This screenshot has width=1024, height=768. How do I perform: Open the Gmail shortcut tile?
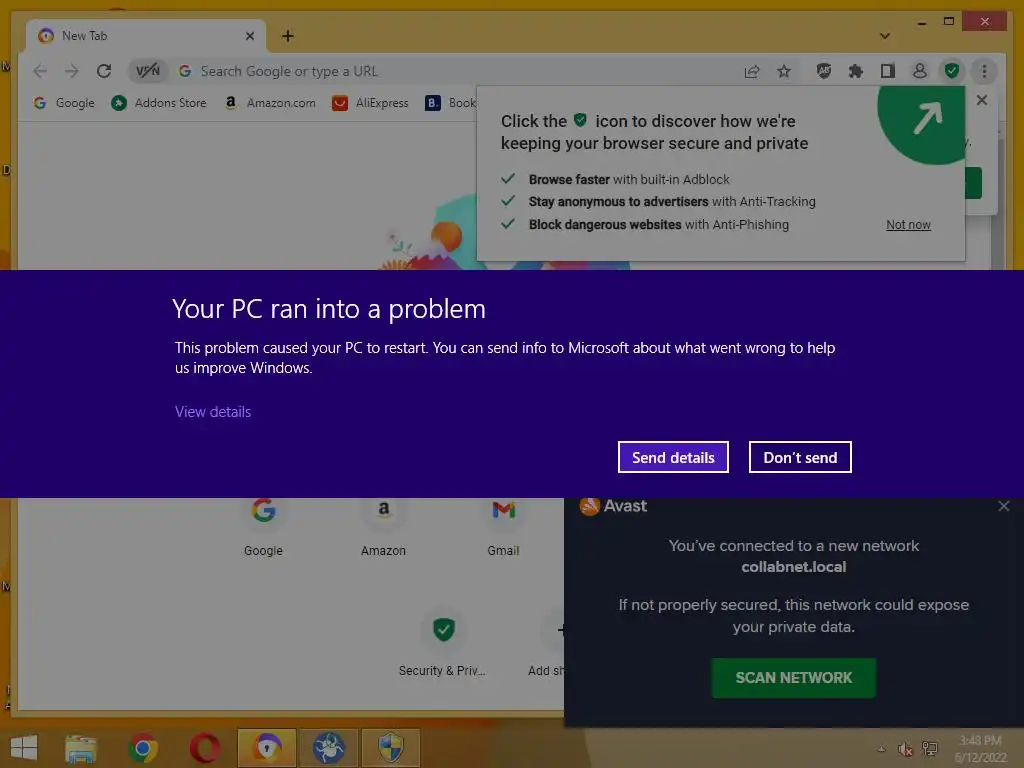point(504,527)
